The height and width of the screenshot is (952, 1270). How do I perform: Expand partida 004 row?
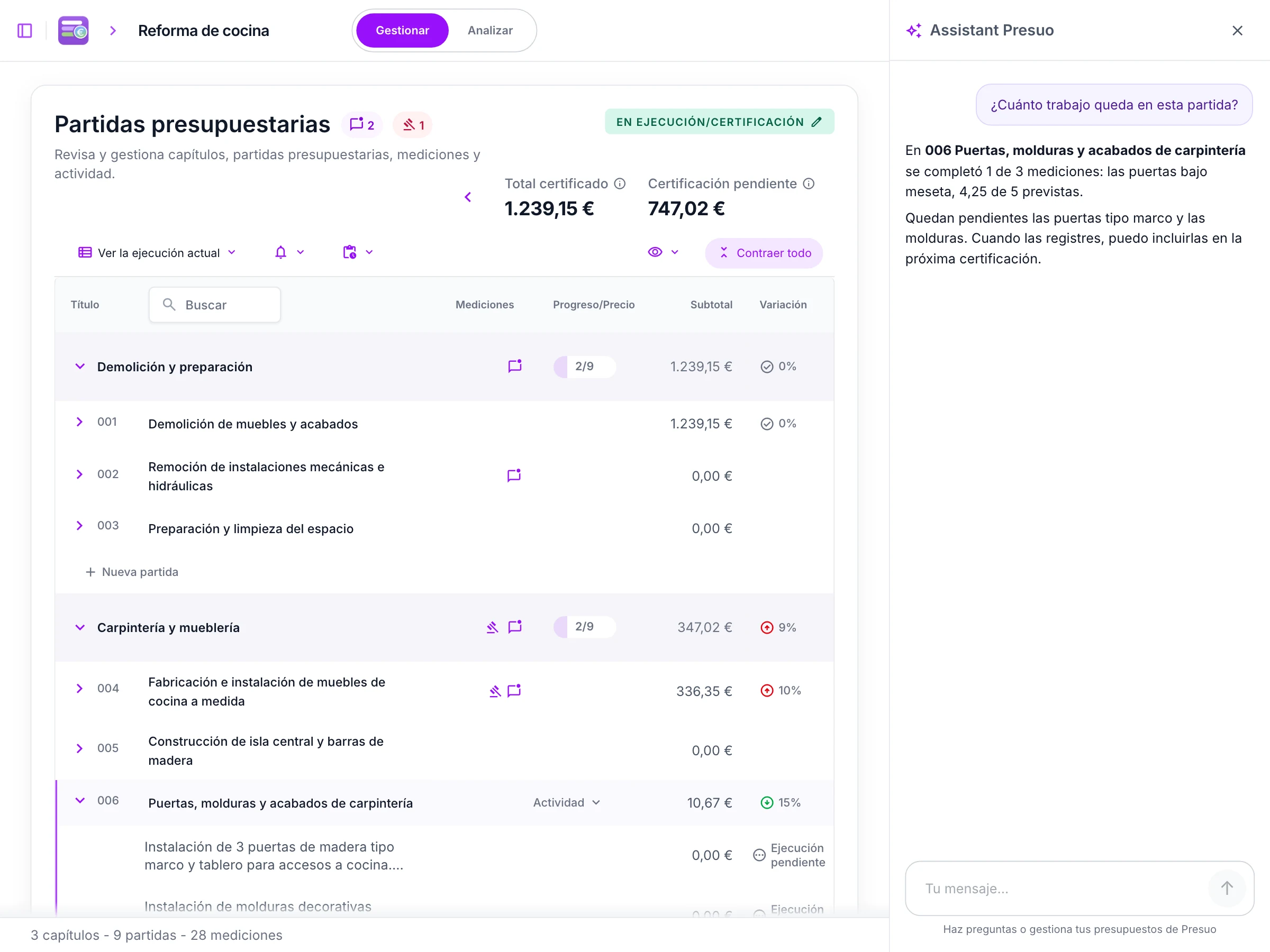80,689
